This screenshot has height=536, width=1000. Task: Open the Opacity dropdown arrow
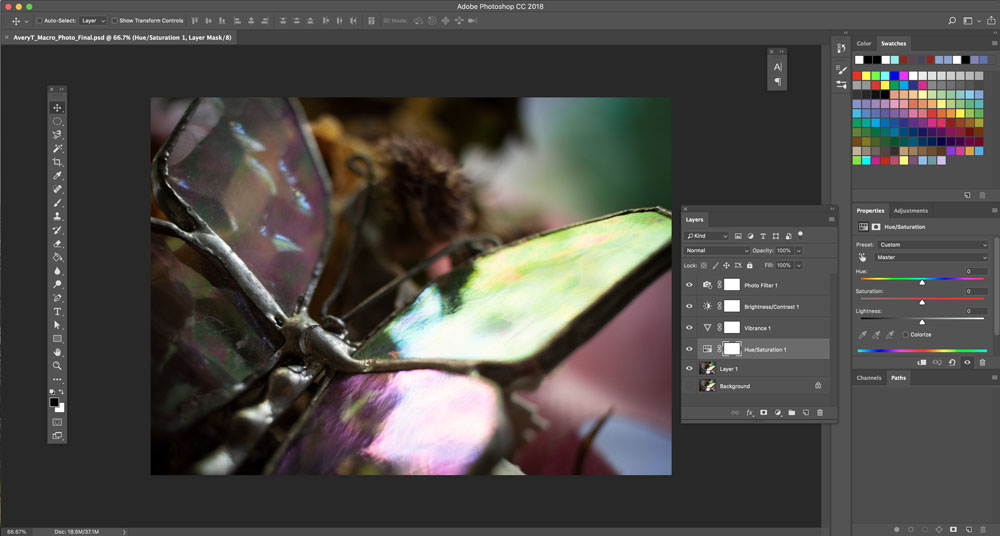click(798, 251)
